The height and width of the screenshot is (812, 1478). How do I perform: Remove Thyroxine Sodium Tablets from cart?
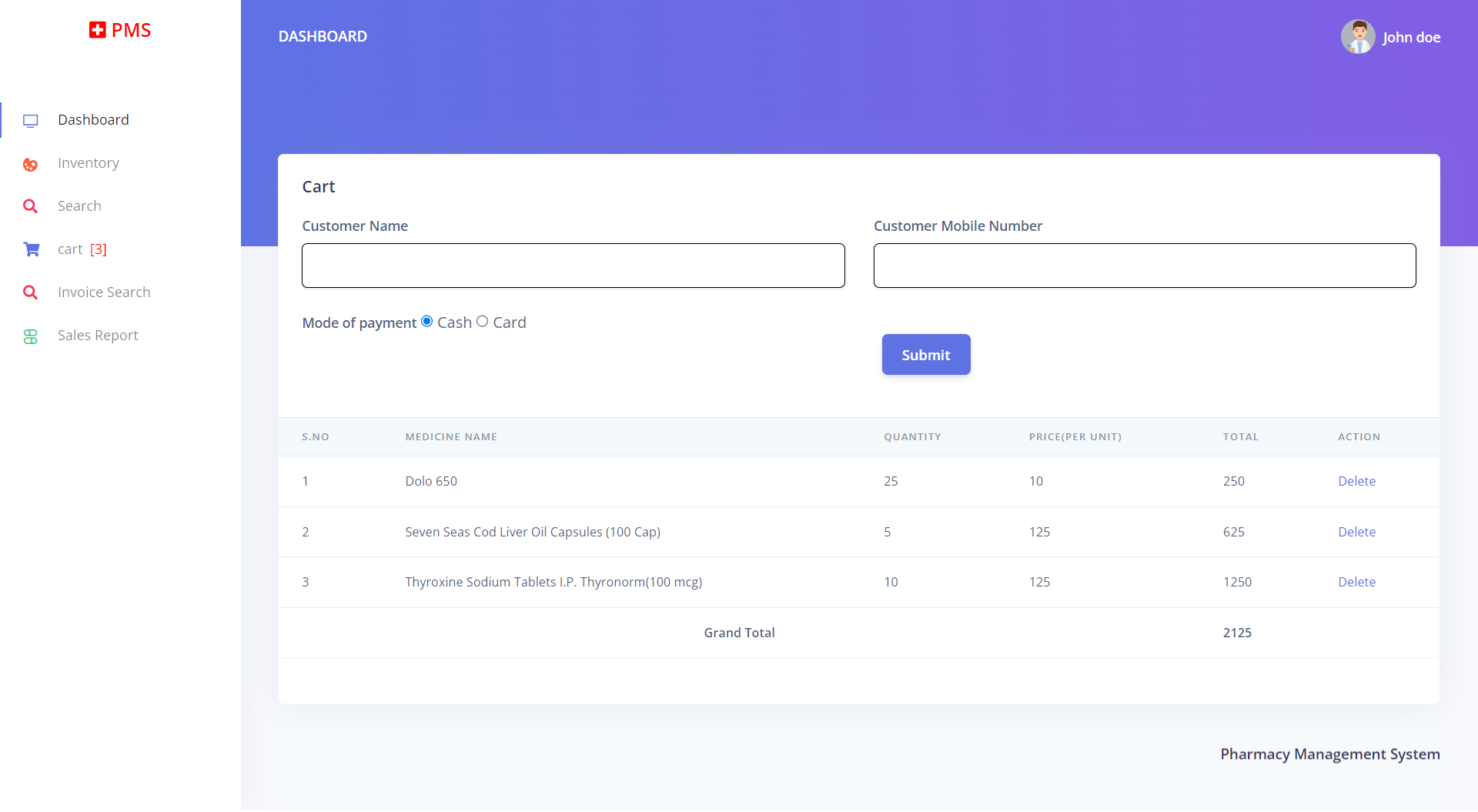1356,582
